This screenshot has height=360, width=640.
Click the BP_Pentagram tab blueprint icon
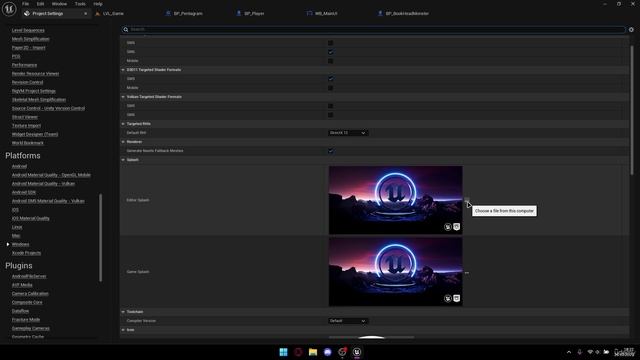pos(168,13)
